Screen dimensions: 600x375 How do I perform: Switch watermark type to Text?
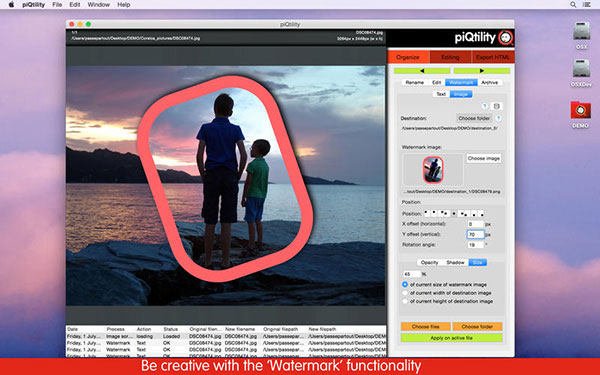click(x=441, y=94)
